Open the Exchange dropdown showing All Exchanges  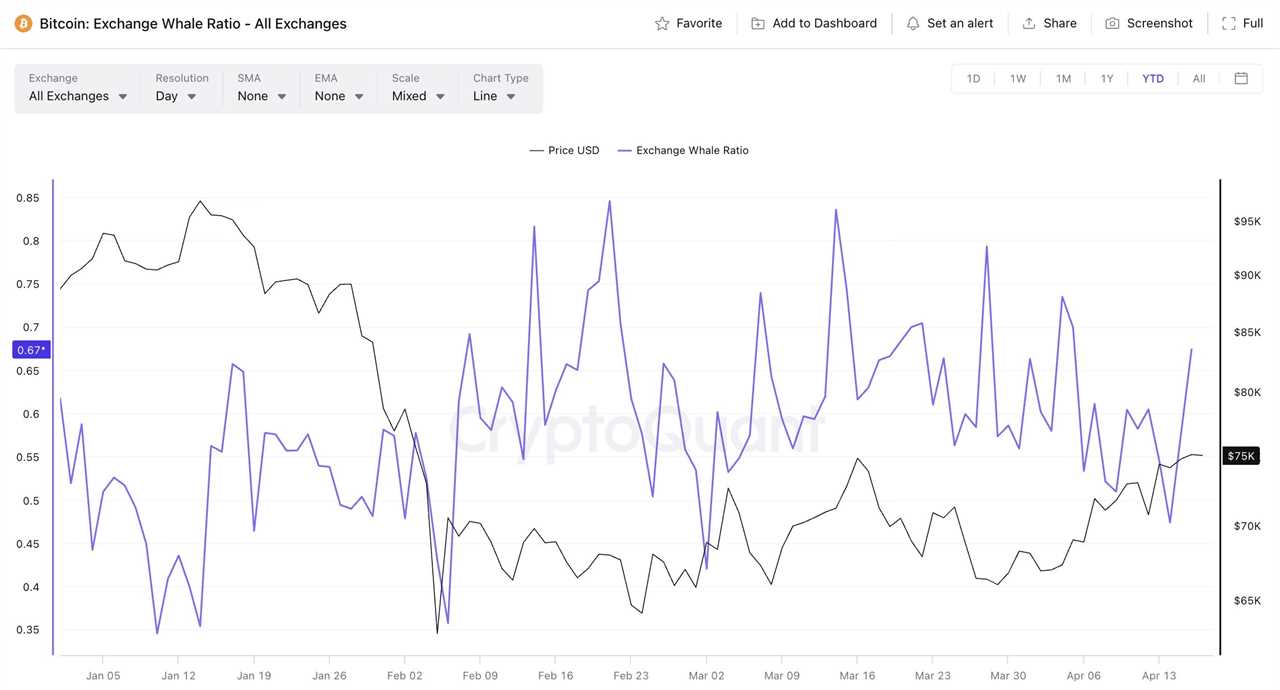[76, 96]
